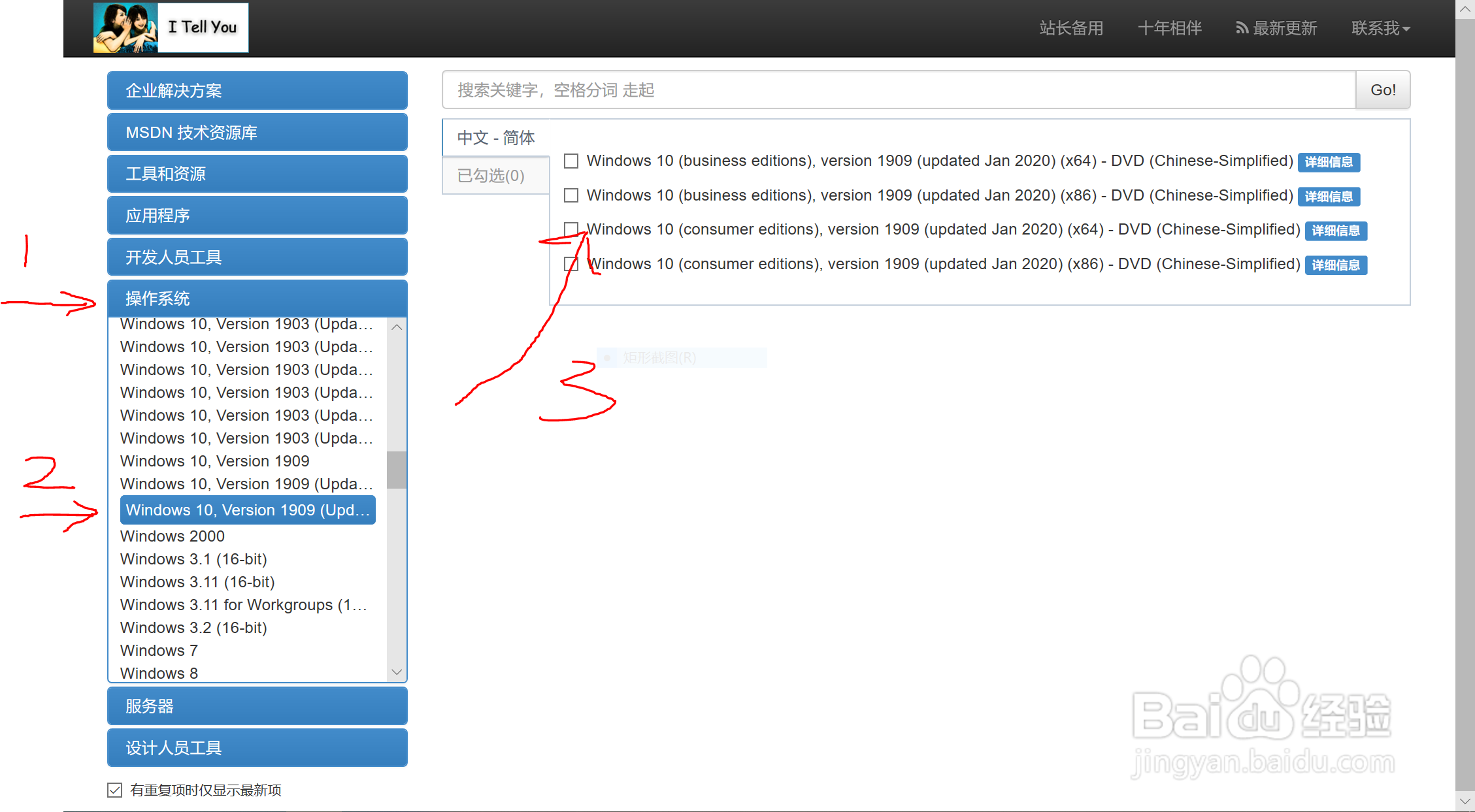Image resolution: width=1475 pixels, height=812 pixels.
Task: Collapse the 操作系统 category panel
Action: [x=257, y=299]
